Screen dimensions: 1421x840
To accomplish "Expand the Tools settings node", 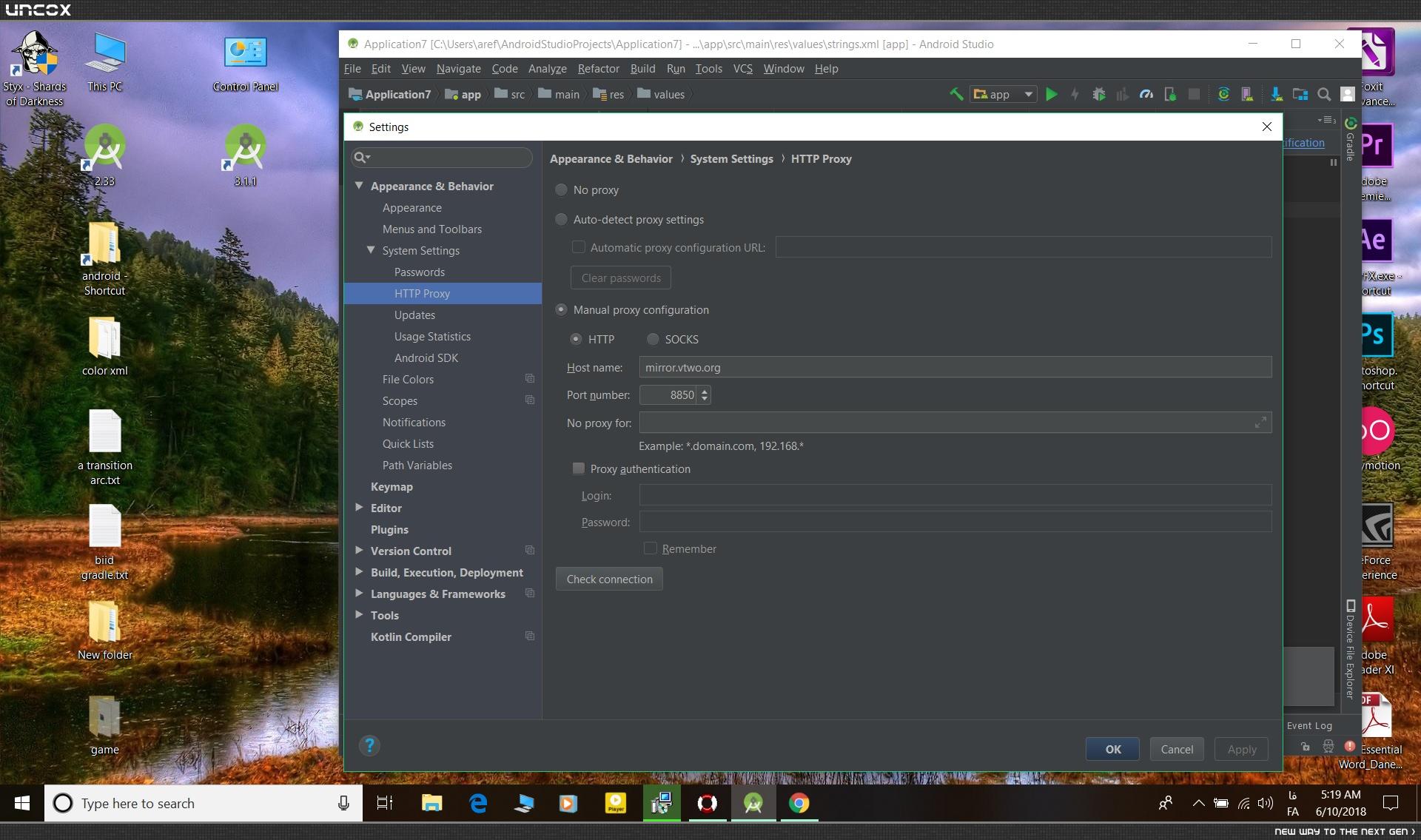I will pyautogui.click(x=359, y=615).
